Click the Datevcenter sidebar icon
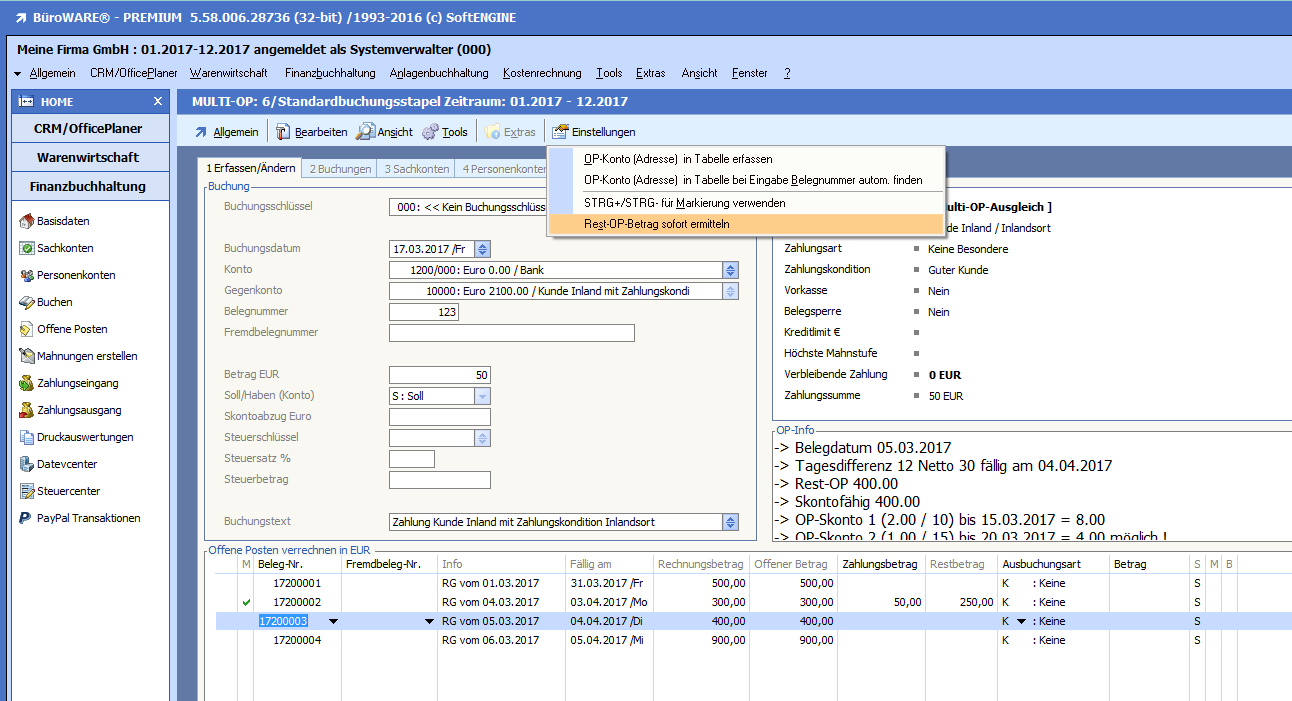1292x701 pixels. pyautogui.click(x=28, y=464)
